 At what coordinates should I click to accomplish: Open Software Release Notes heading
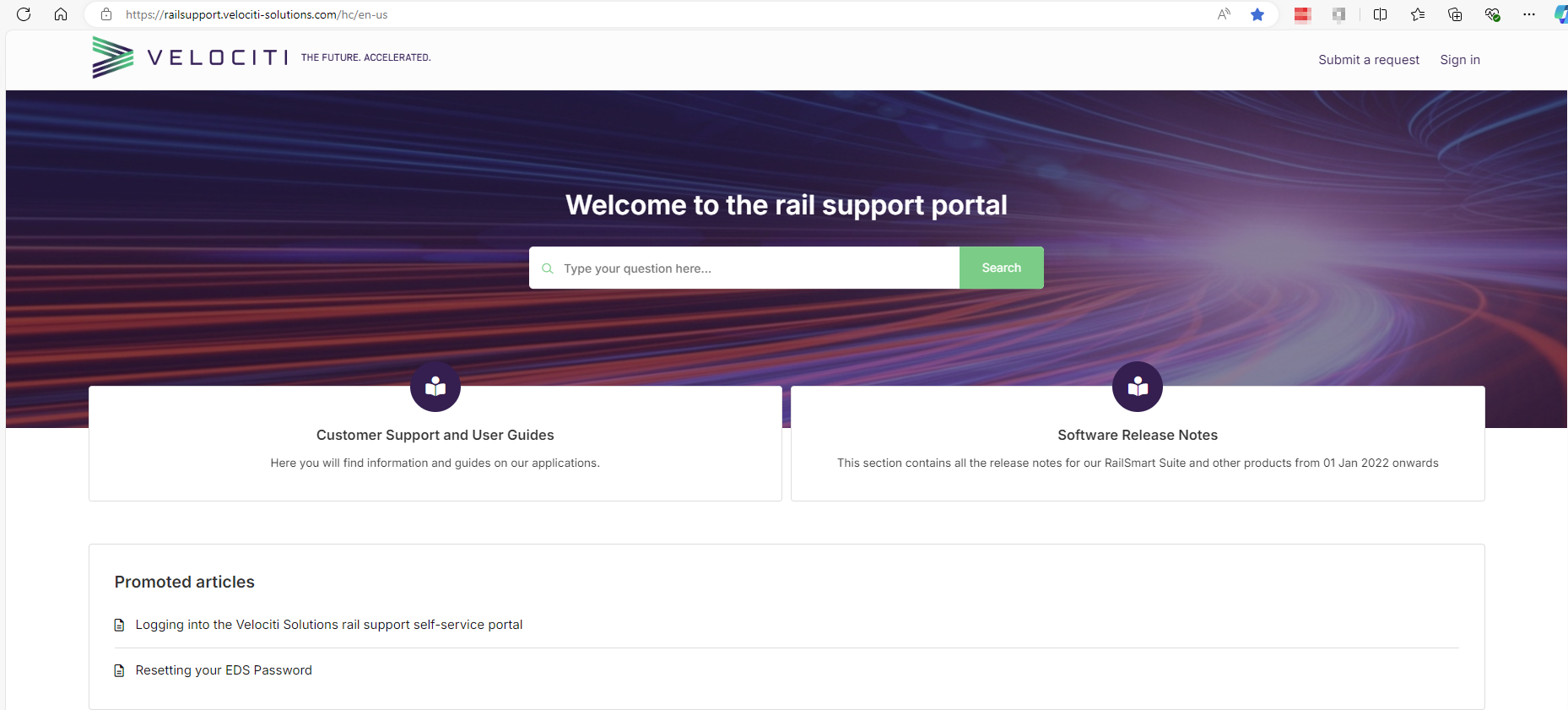(x=1138, y=435)
